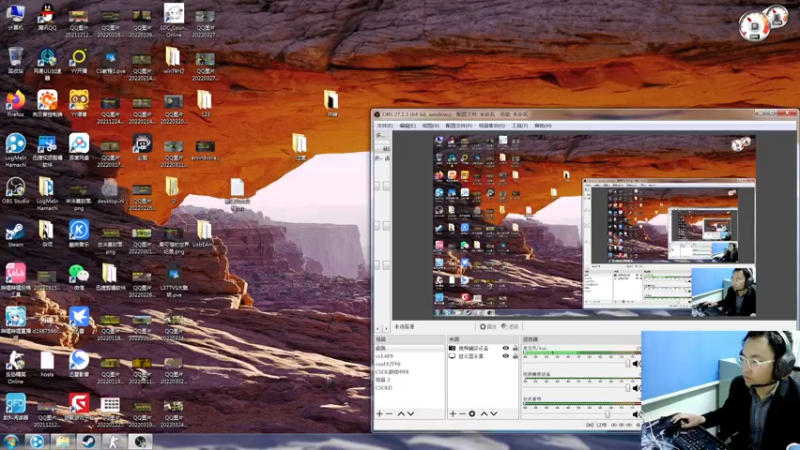
Task: Select the 视频捕获设备 source row
Action: (483, 348)
